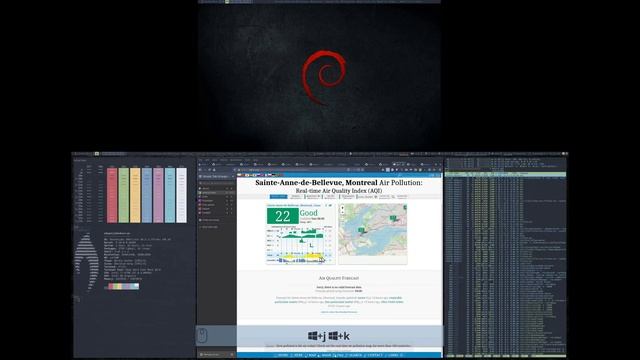Screen dimensions: 640x360
Task: Click the cyan color column in the terminal
Action: point(170,195)
